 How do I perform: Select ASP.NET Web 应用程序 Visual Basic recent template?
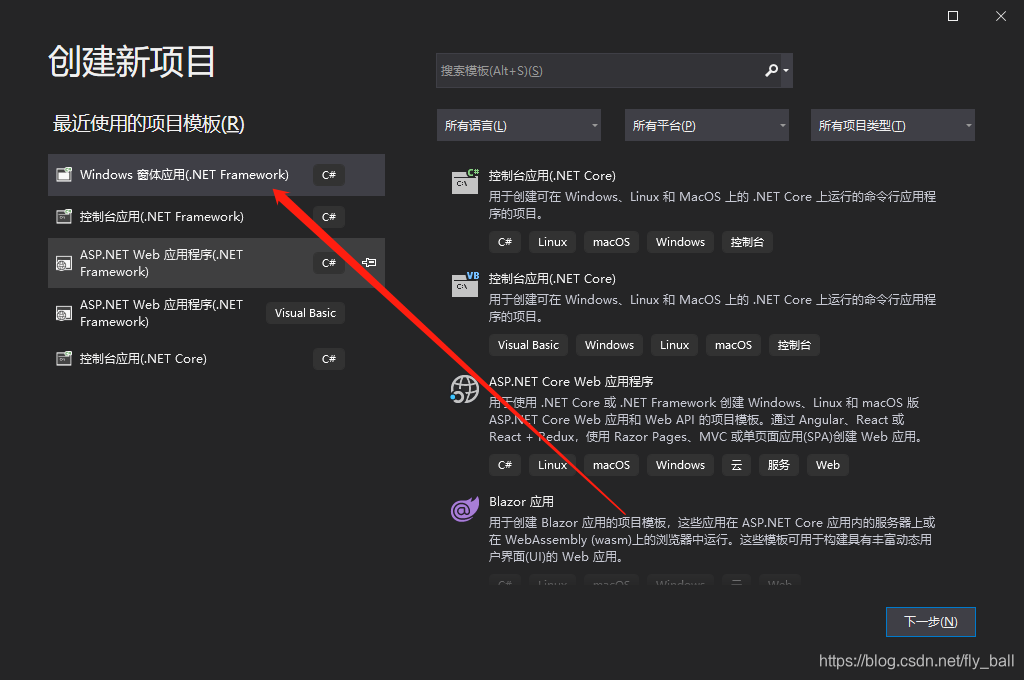point(216,313)
